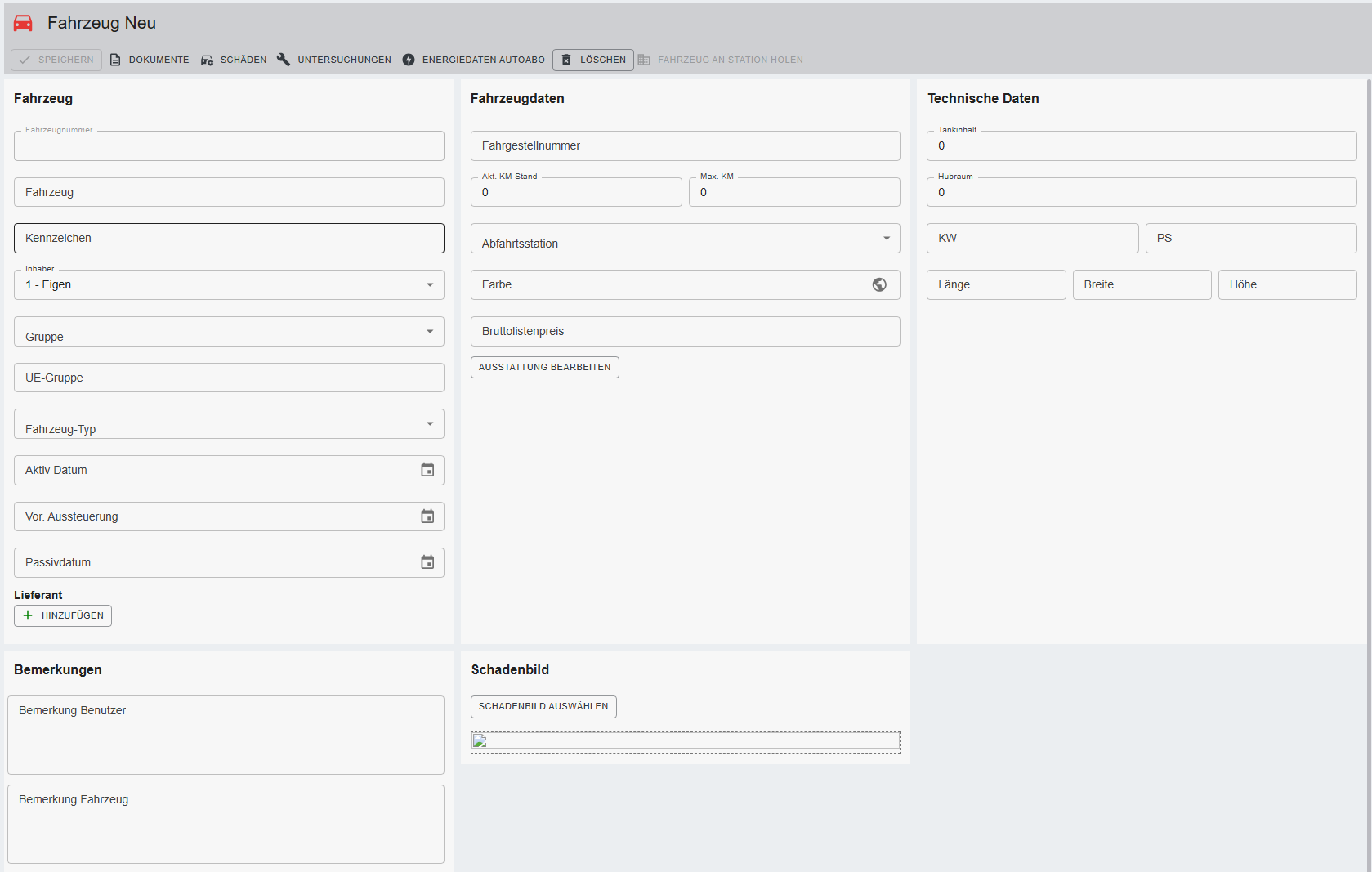Viewport: 1372px width, 872px height.
Task: Open the Dokumente document icon
Action: point(115,60)
